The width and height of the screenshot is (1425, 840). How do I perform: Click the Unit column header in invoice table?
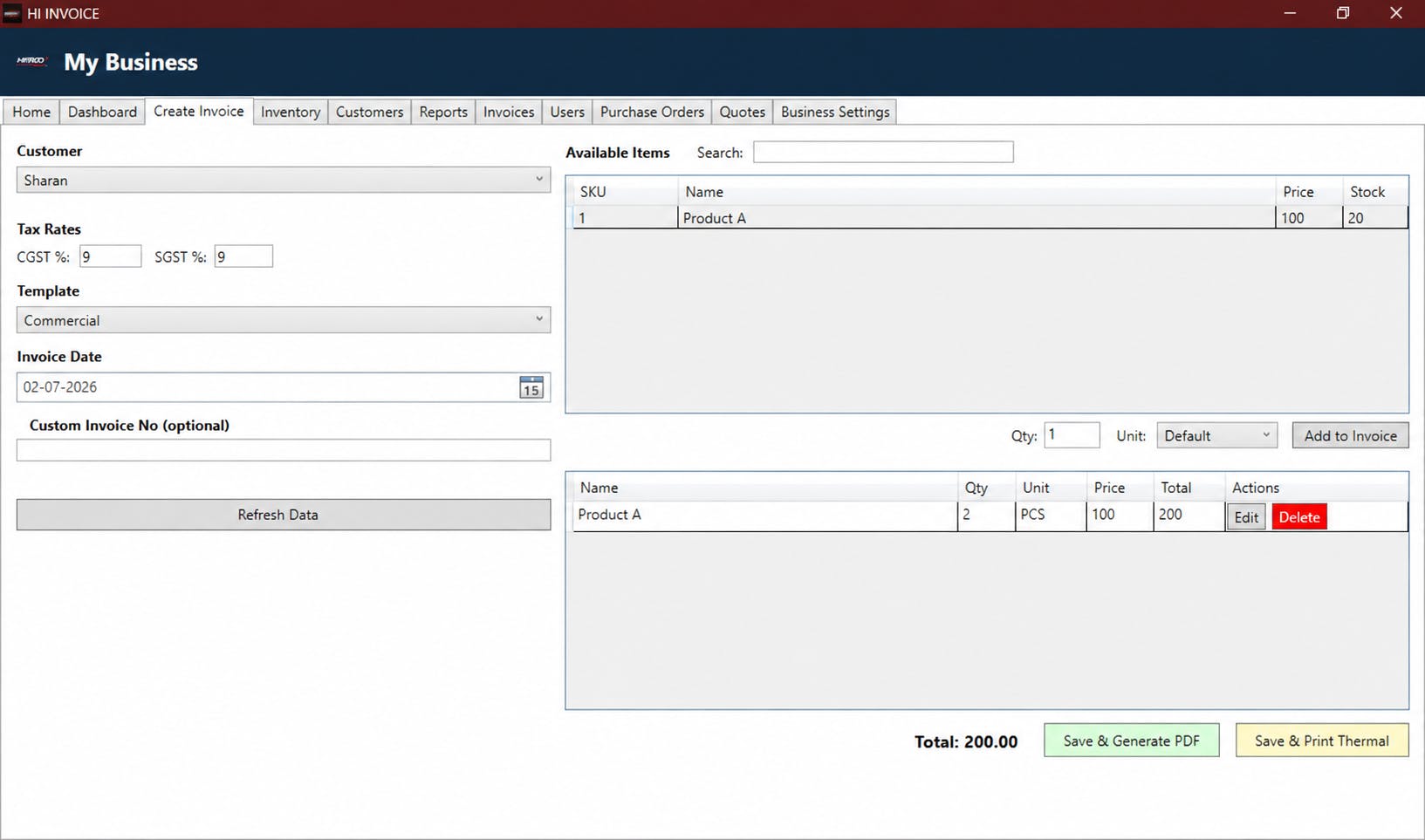point(1052,488)
